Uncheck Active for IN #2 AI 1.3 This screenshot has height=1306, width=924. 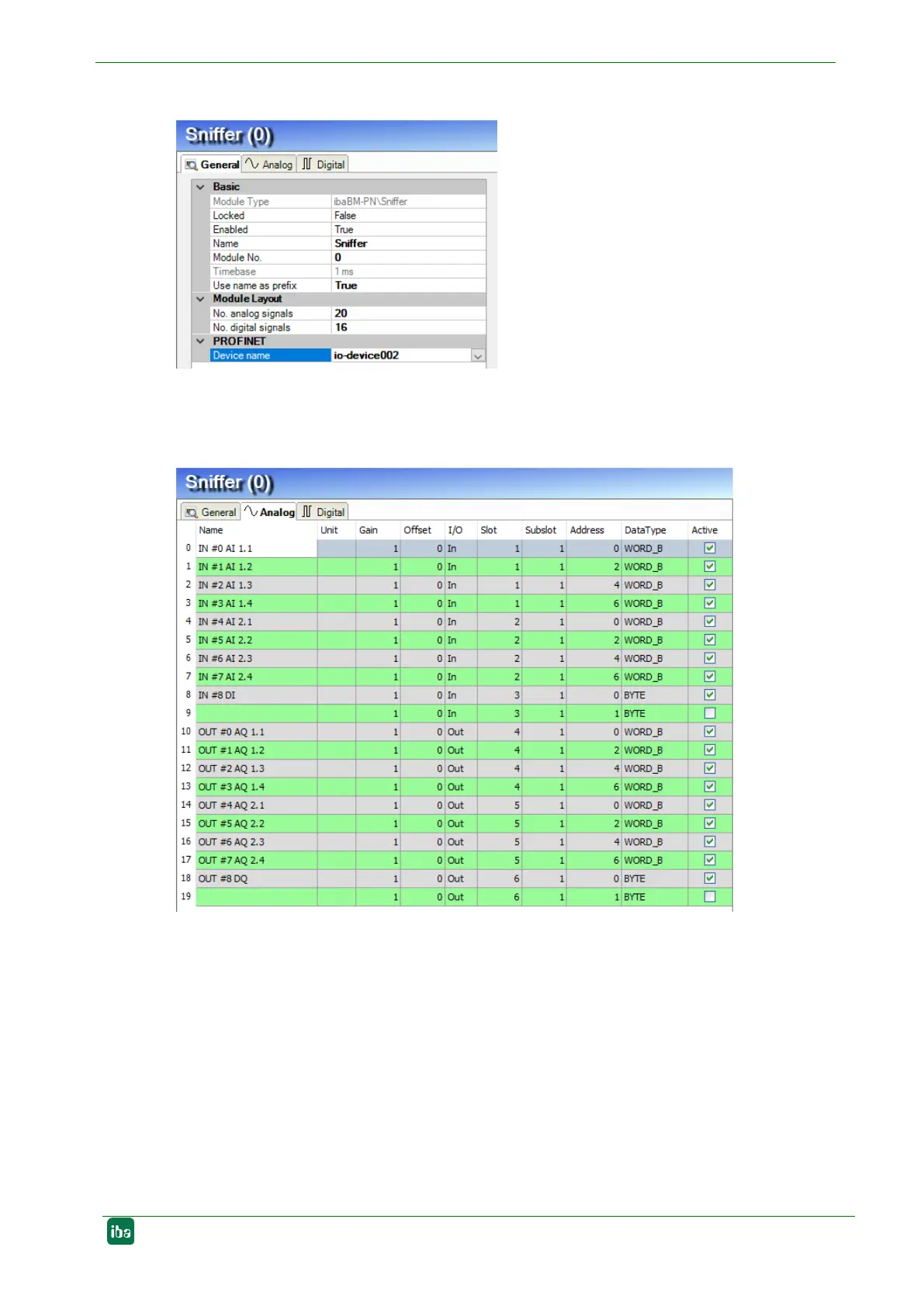[x=709, y=585]
